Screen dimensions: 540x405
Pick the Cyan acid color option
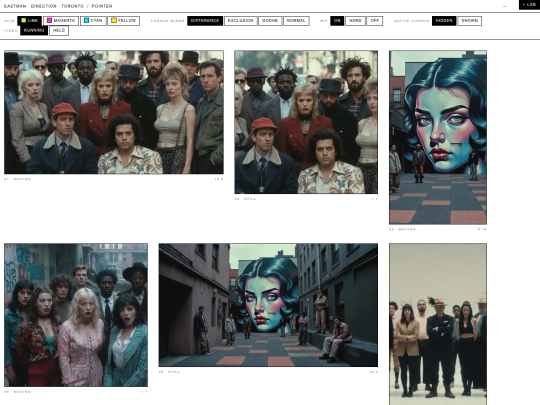click(93, 21)
